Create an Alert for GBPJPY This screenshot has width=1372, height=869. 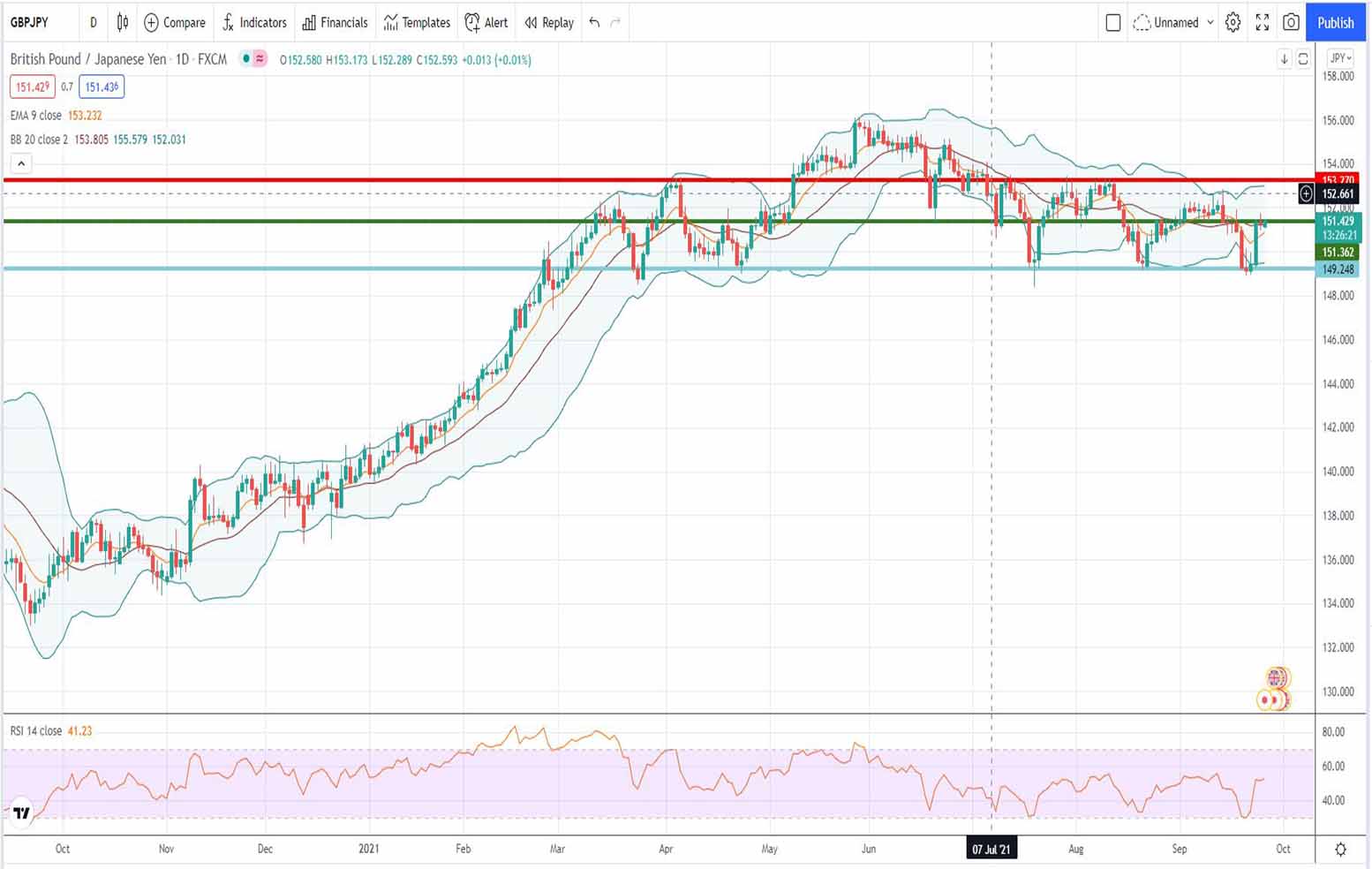click(486, 23)
